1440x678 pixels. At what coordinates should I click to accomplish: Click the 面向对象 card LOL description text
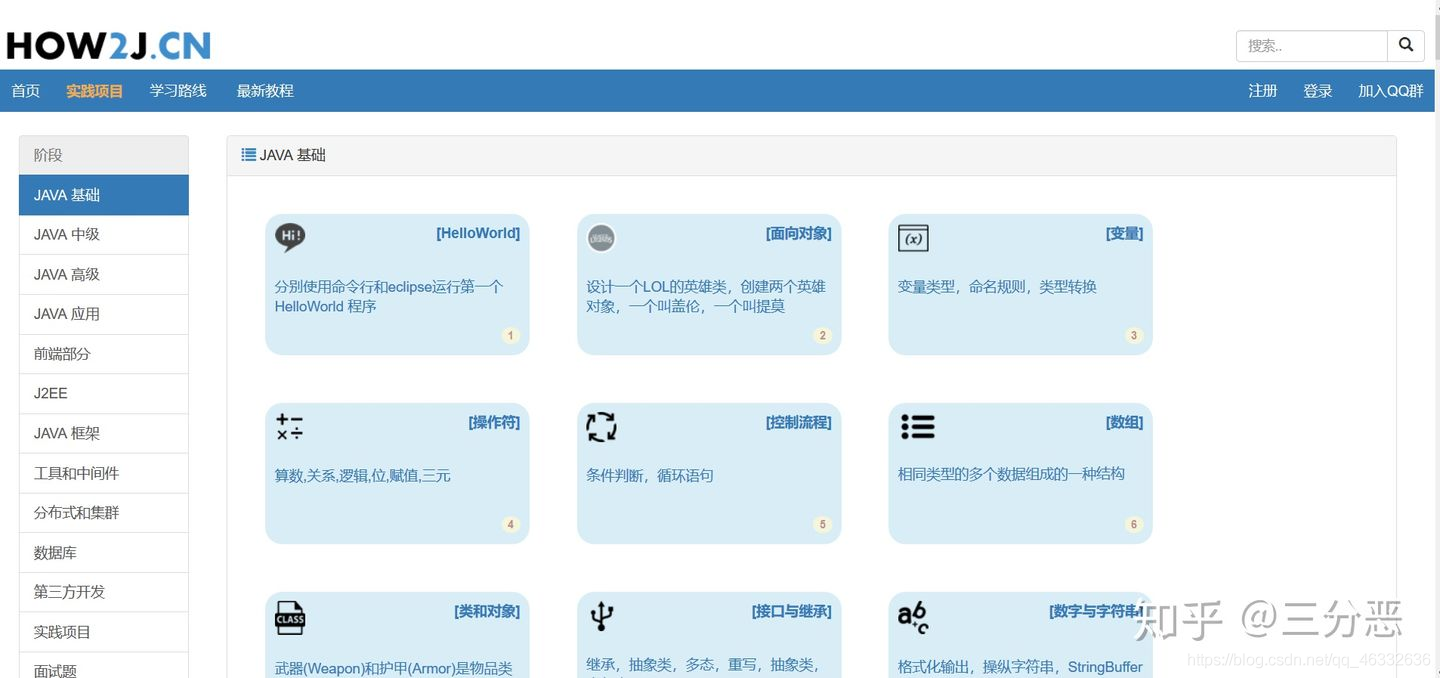(x=706, y=297)
